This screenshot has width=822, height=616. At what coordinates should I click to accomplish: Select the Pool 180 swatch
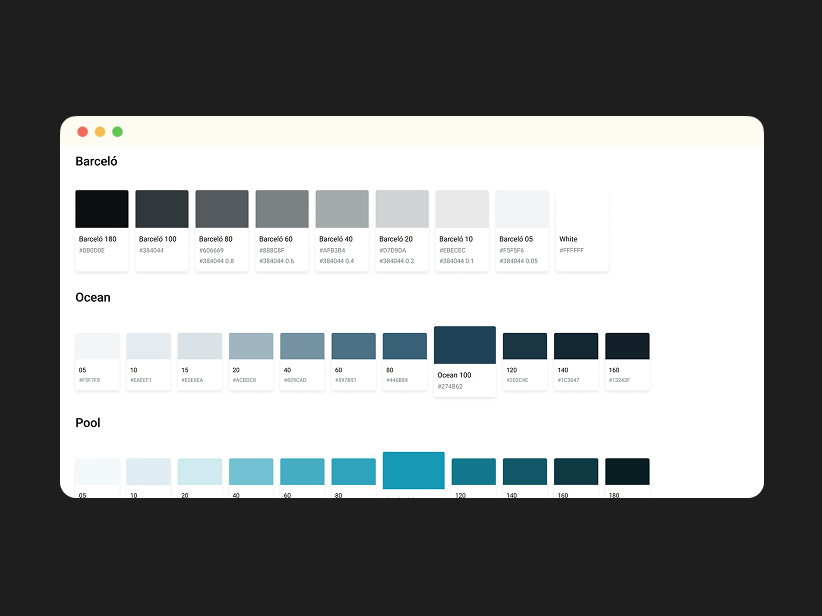click(x=628, y=471)
